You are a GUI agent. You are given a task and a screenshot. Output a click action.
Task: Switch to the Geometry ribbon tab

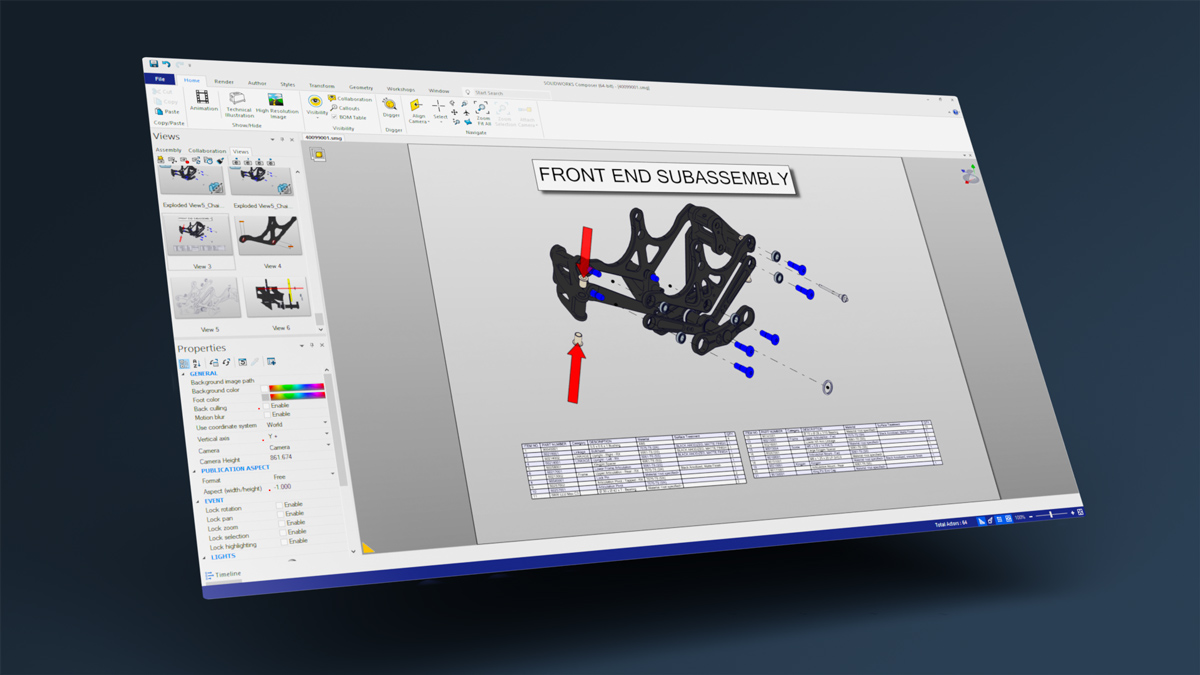click(x=360, y=87)
